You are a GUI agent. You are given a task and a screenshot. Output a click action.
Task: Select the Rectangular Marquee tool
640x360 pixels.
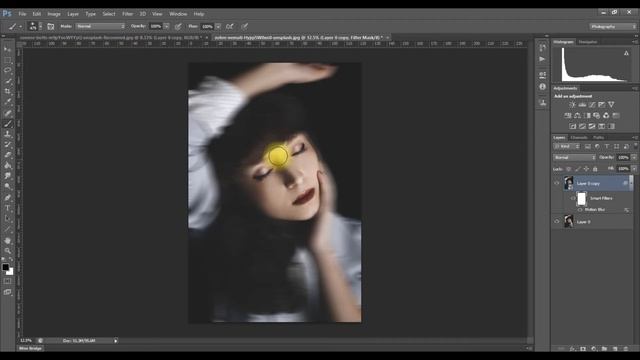pyautogui.click(x=7, y=60)
